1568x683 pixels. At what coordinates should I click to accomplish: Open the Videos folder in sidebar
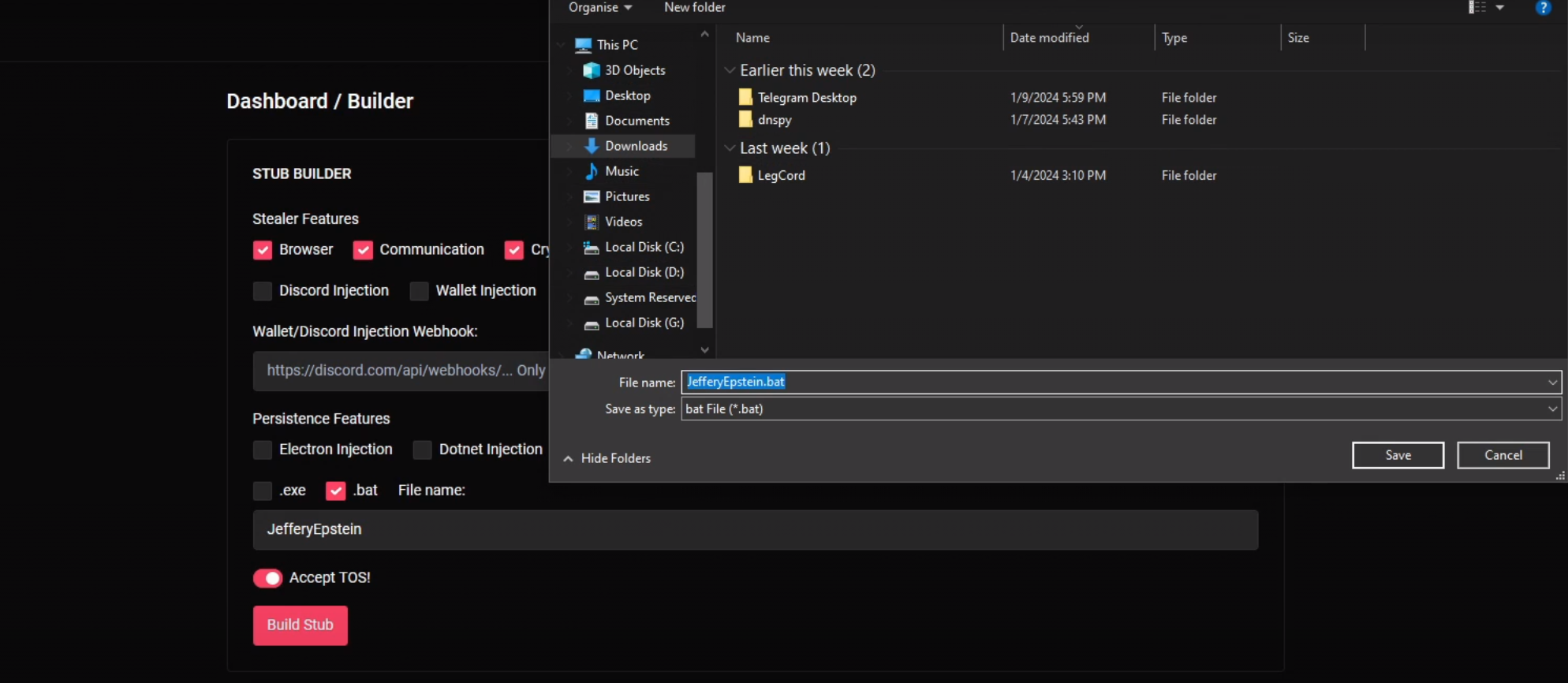tap(622, 222)
